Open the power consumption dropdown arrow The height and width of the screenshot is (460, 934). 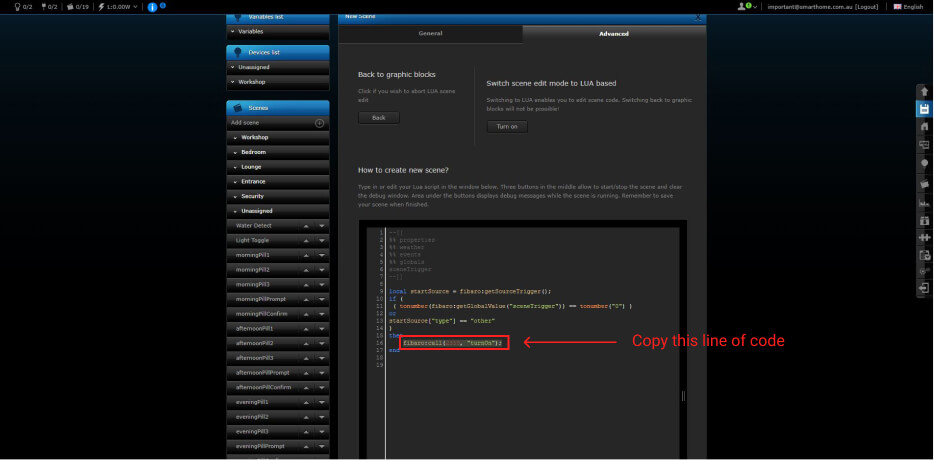coord(136,7)
